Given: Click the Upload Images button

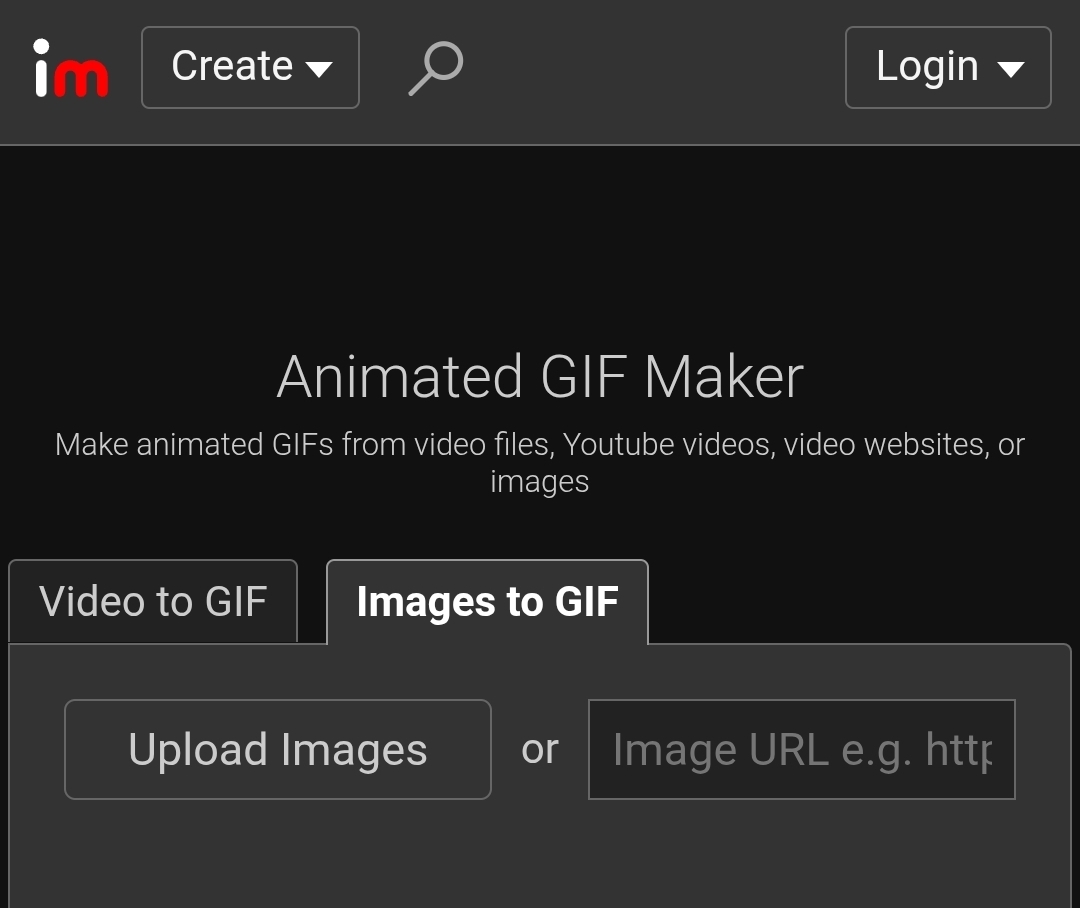Looking at the screenshot, I should pos(278,750).
